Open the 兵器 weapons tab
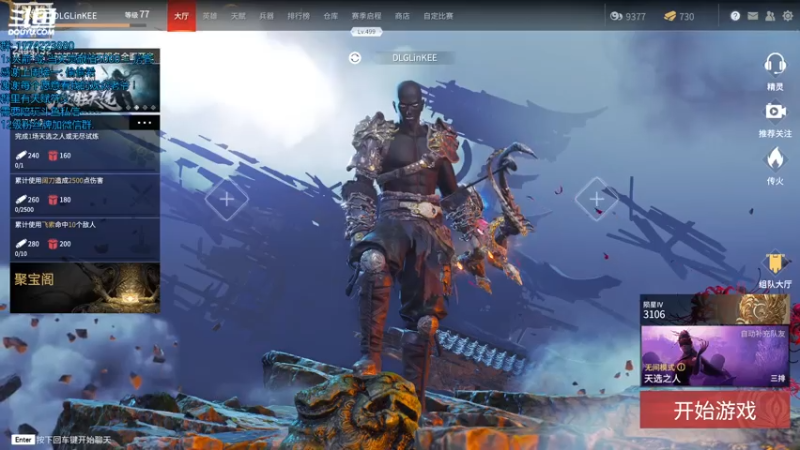The height and width of the screenshot is (450, 800). coord(266,16)
